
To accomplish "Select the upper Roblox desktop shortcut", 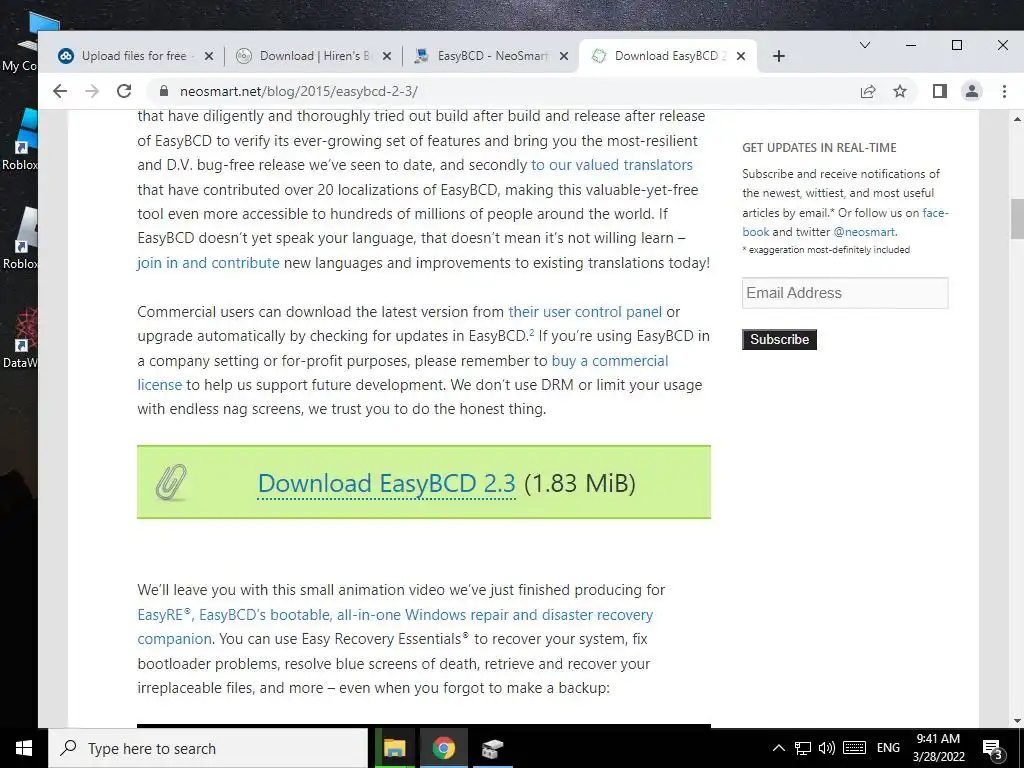I will [x=20, y=140].
